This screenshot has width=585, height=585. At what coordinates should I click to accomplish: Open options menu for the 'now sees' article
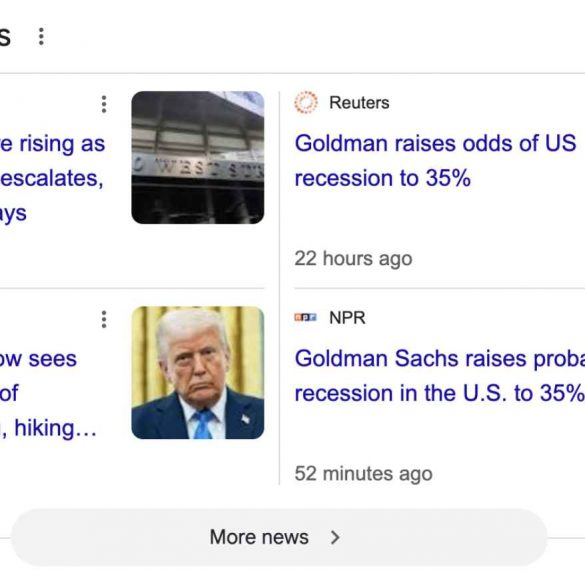click(x=104, y=319)
